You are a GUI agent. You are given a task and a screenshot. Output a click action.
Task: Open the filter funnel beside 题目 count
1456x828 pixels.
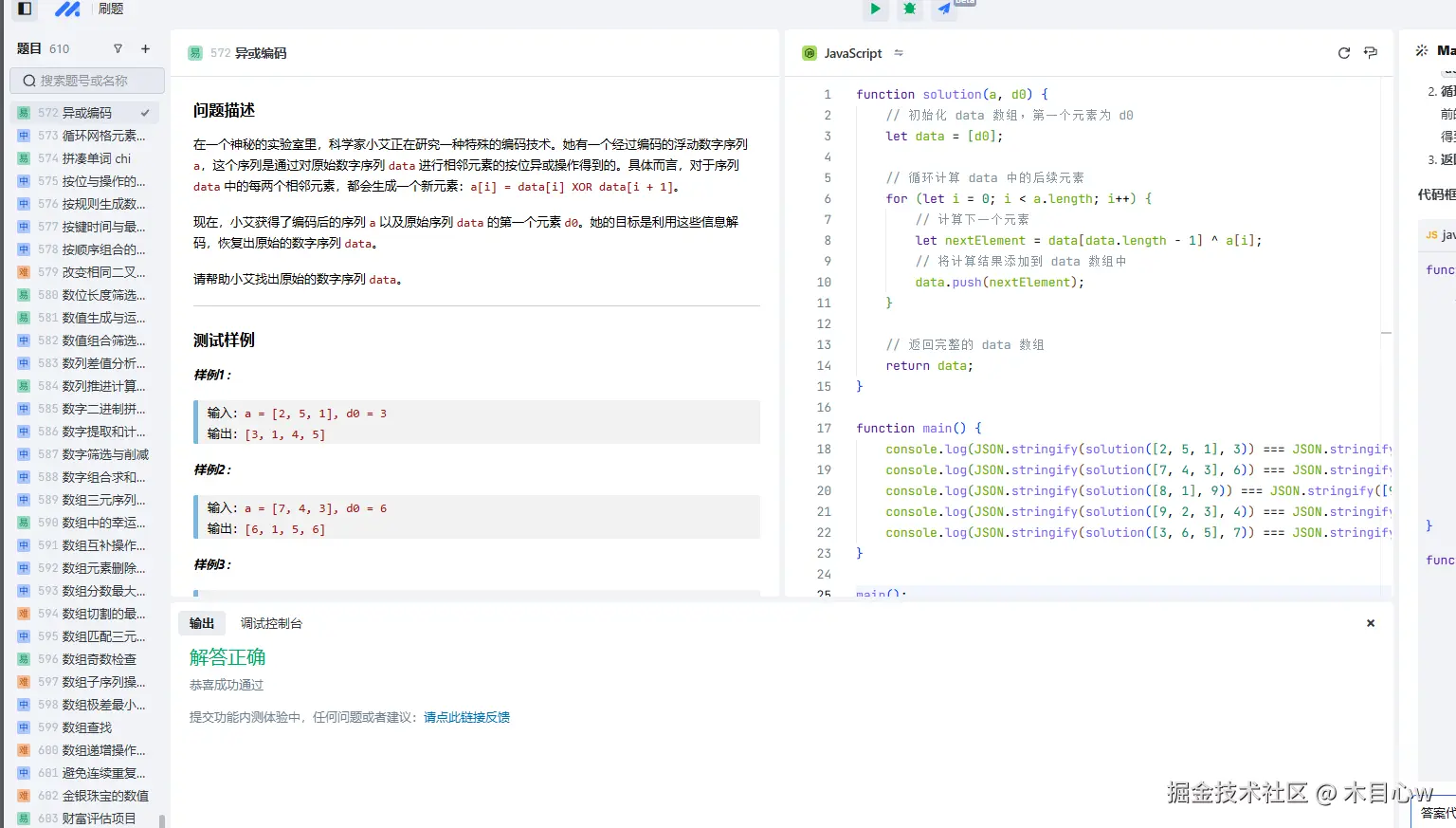click(x=118, y=48)
